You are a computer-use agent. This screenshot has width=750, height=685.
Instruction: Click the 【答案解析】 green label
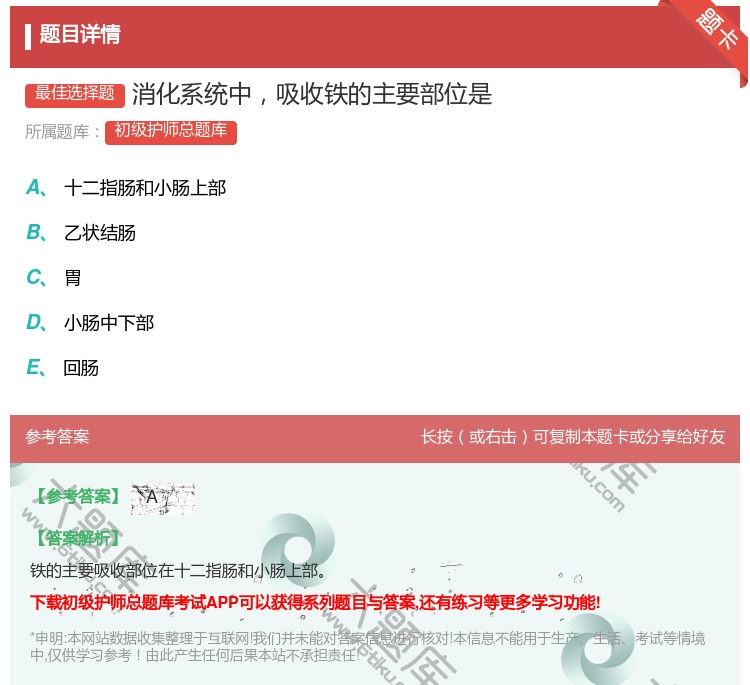[78, 539]
